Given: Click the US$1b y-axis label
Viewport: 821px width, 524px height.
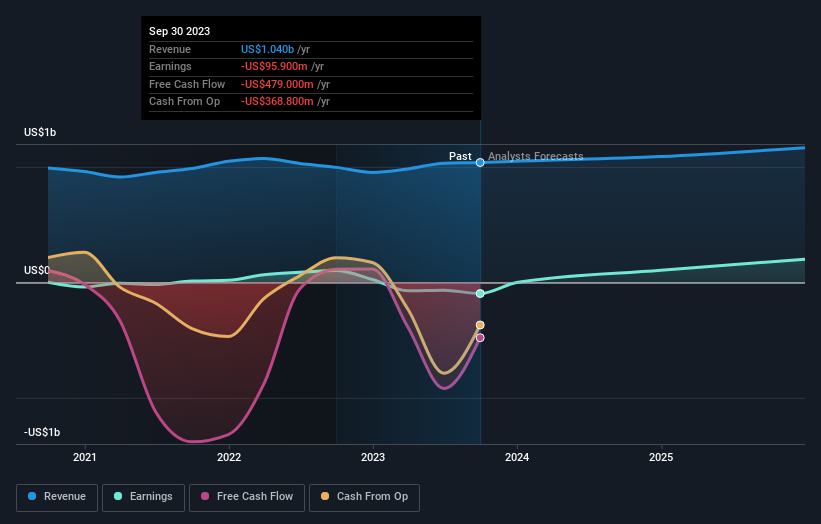Looking at the screenshot, I should tap(40, 132).
